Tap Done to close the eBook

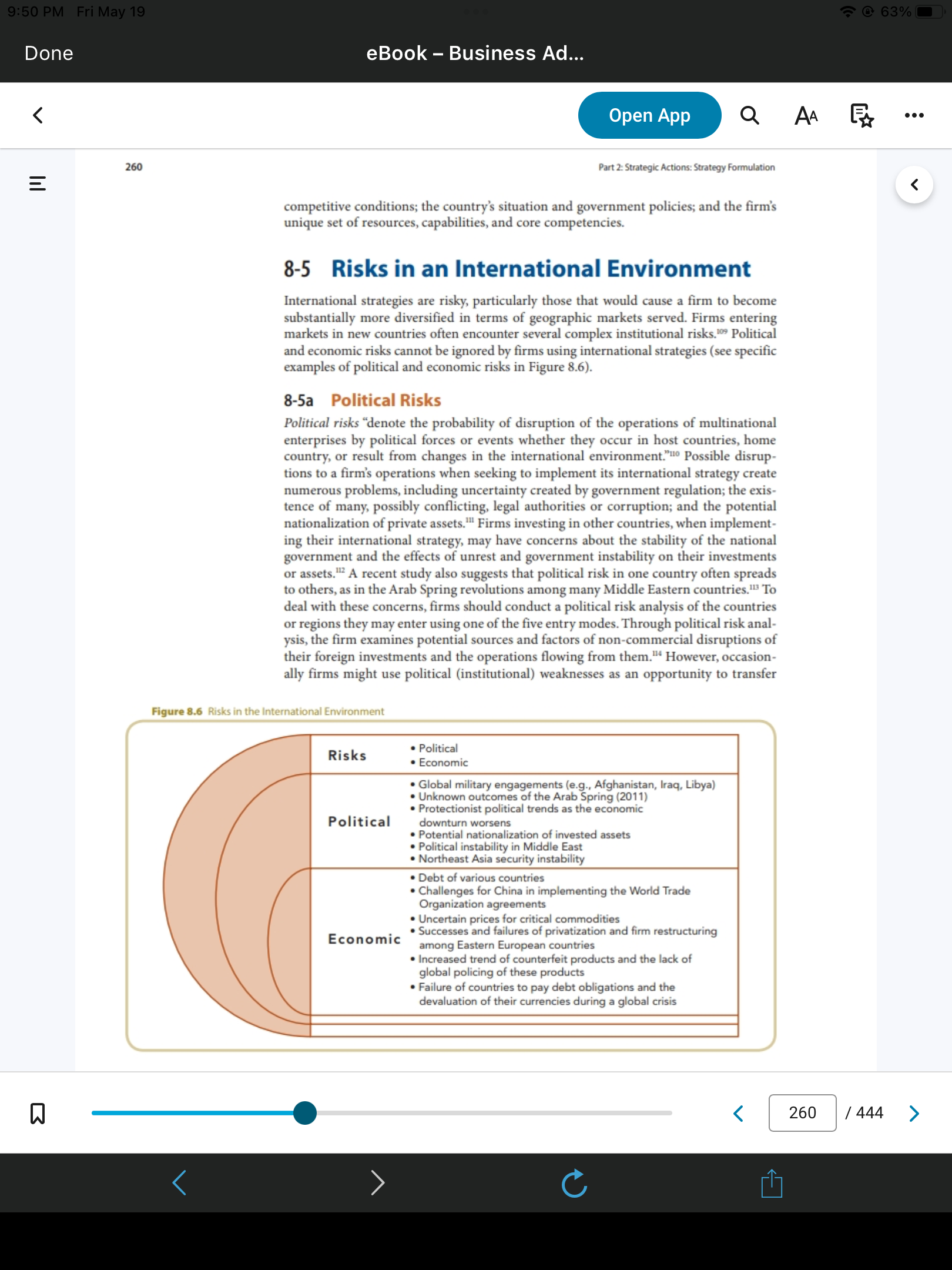[49, 54]
